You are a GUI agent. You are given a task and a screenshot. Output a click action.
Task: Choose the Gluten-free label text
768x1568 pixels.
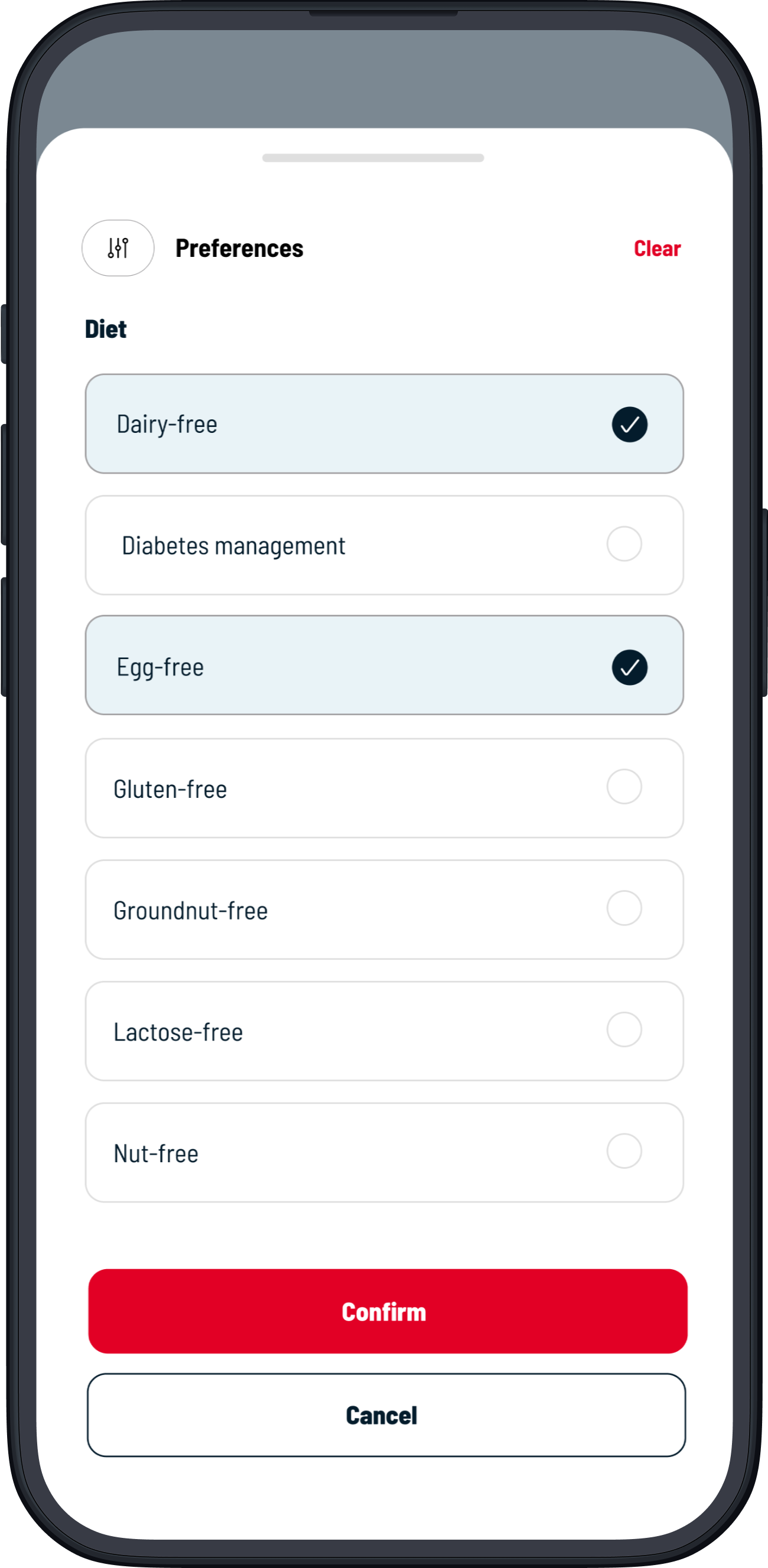pos(170,790)
